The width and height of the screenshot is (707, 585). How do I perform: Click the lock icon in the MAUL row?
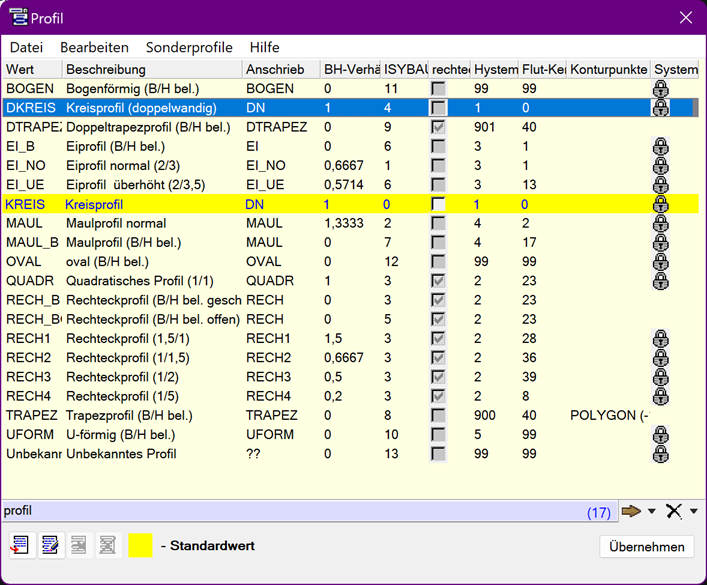660,223
